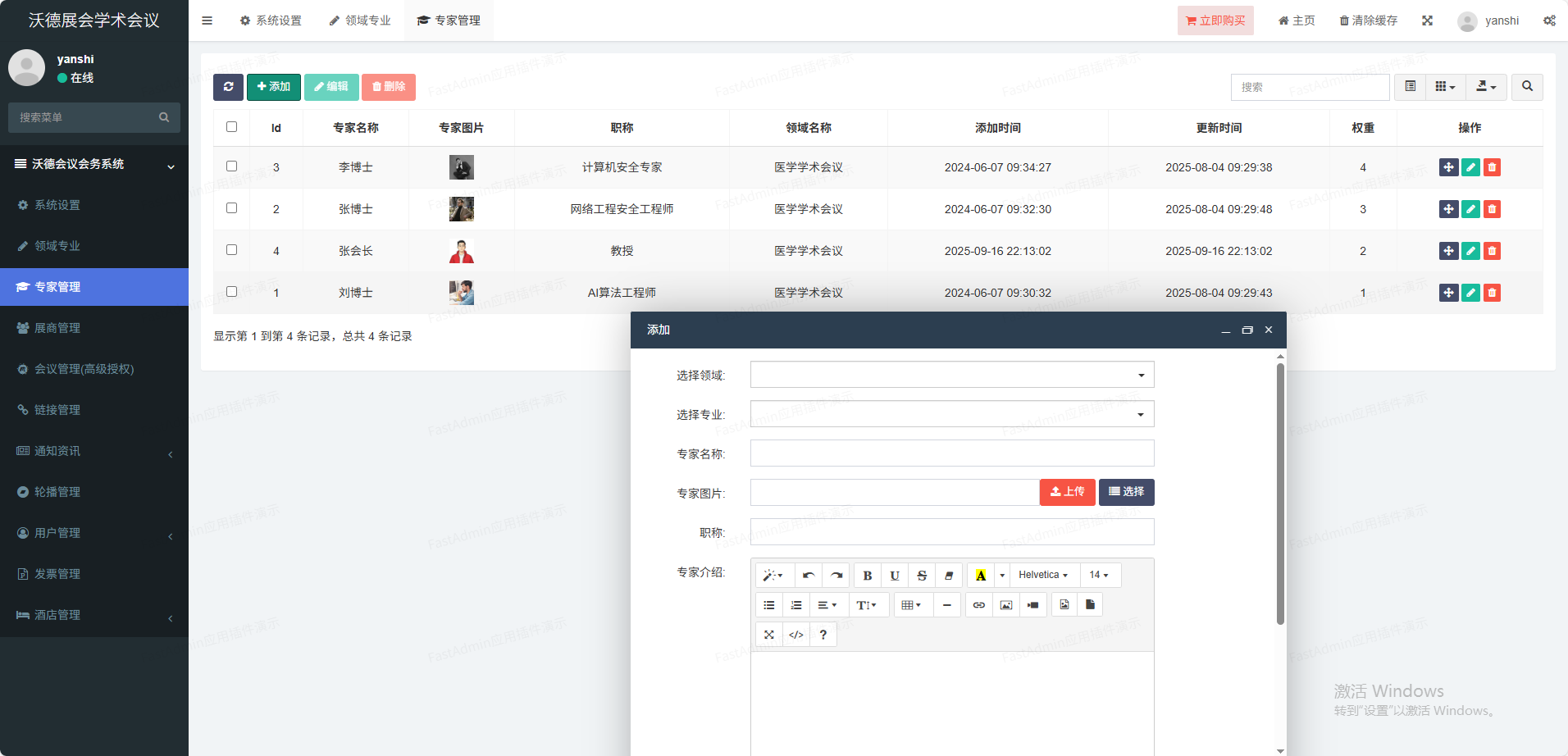This screenshot has height=756, width=1568.
Task: Click Bold in the editor toolbar
Action: coord(867,576)
